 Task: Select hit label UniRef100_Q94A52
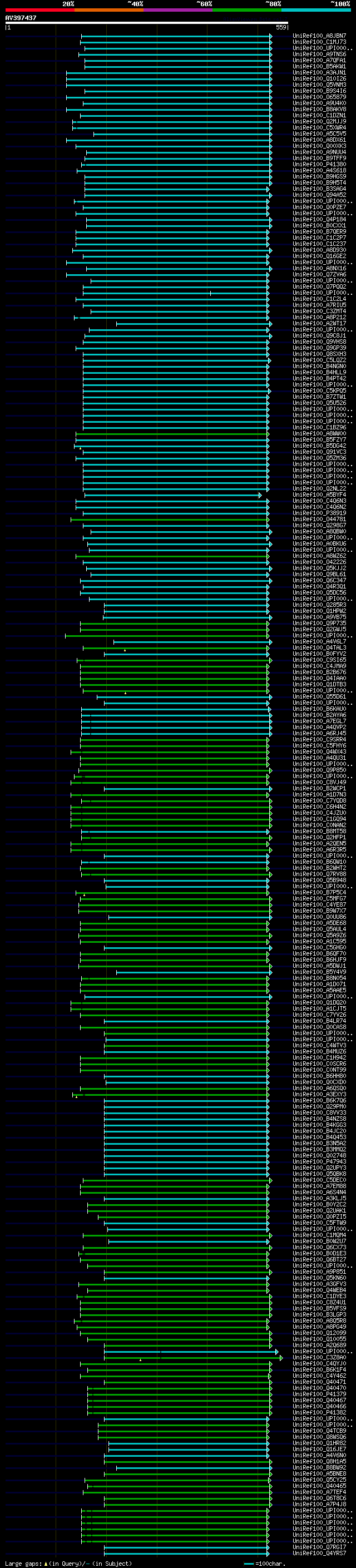319,195
